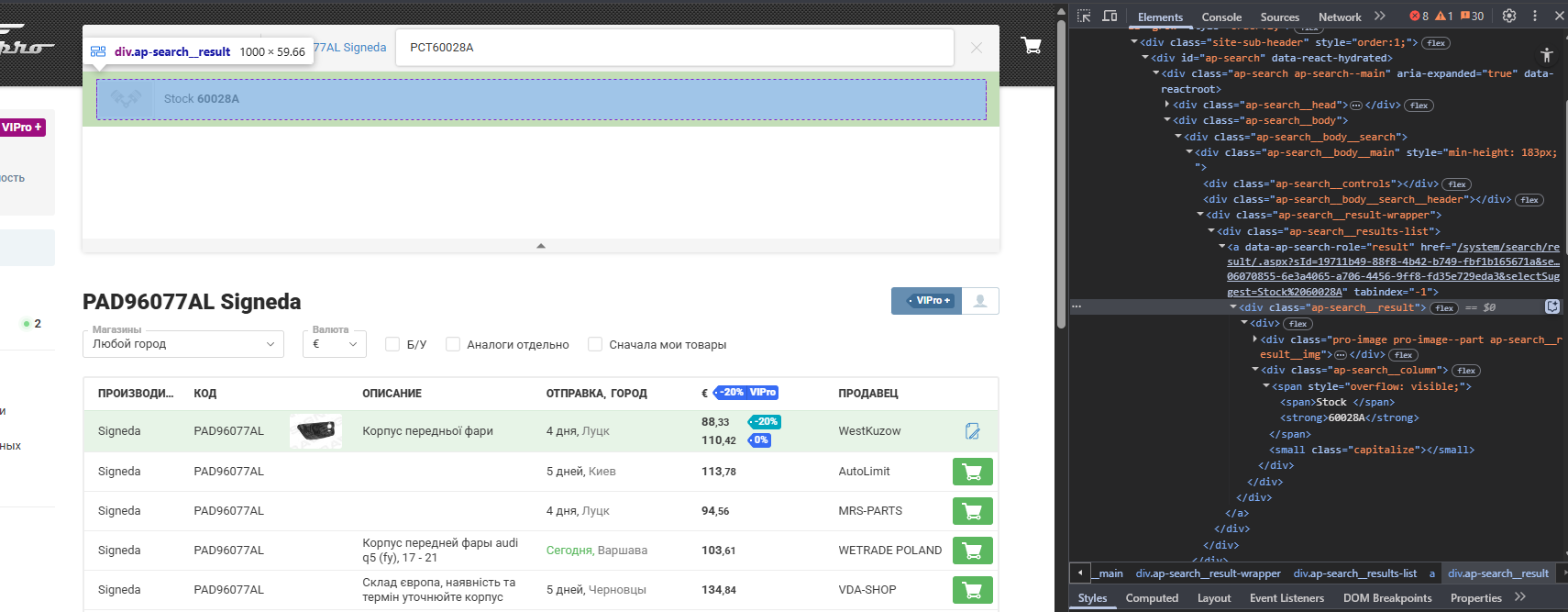The width and height of the screenshot is (1568, 612).
Task: Enable Аналоги отдельно checkbox
Action: click(x=453, y=344)
